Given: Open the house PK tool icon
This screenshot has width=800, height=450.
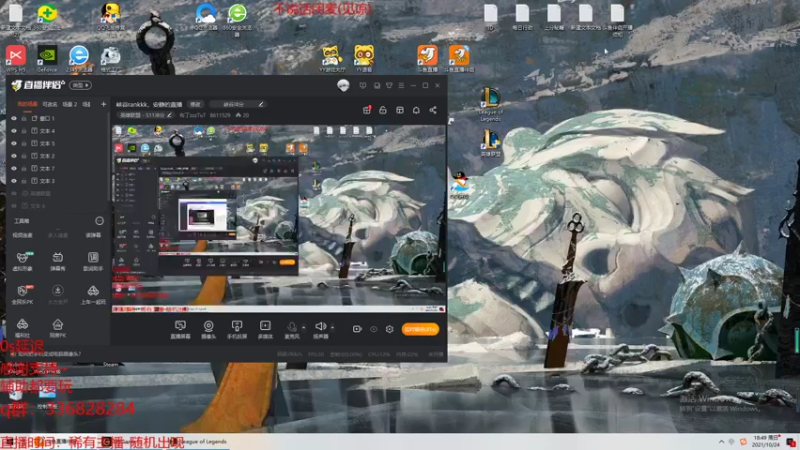Looking at the screenshot, I should pos(58,328).
